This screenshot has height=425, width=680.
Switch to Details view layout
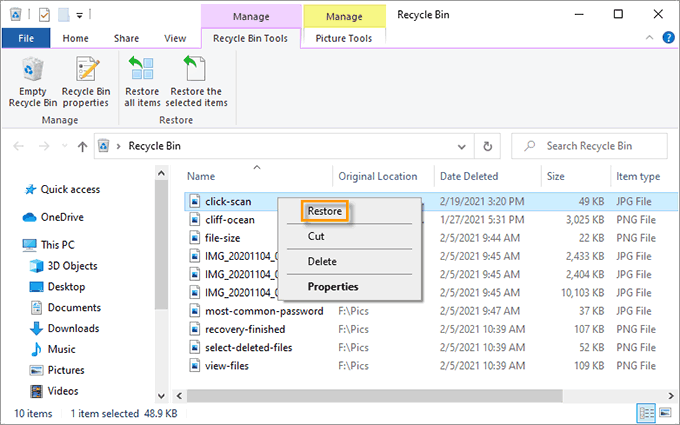[x=647, y=412]
